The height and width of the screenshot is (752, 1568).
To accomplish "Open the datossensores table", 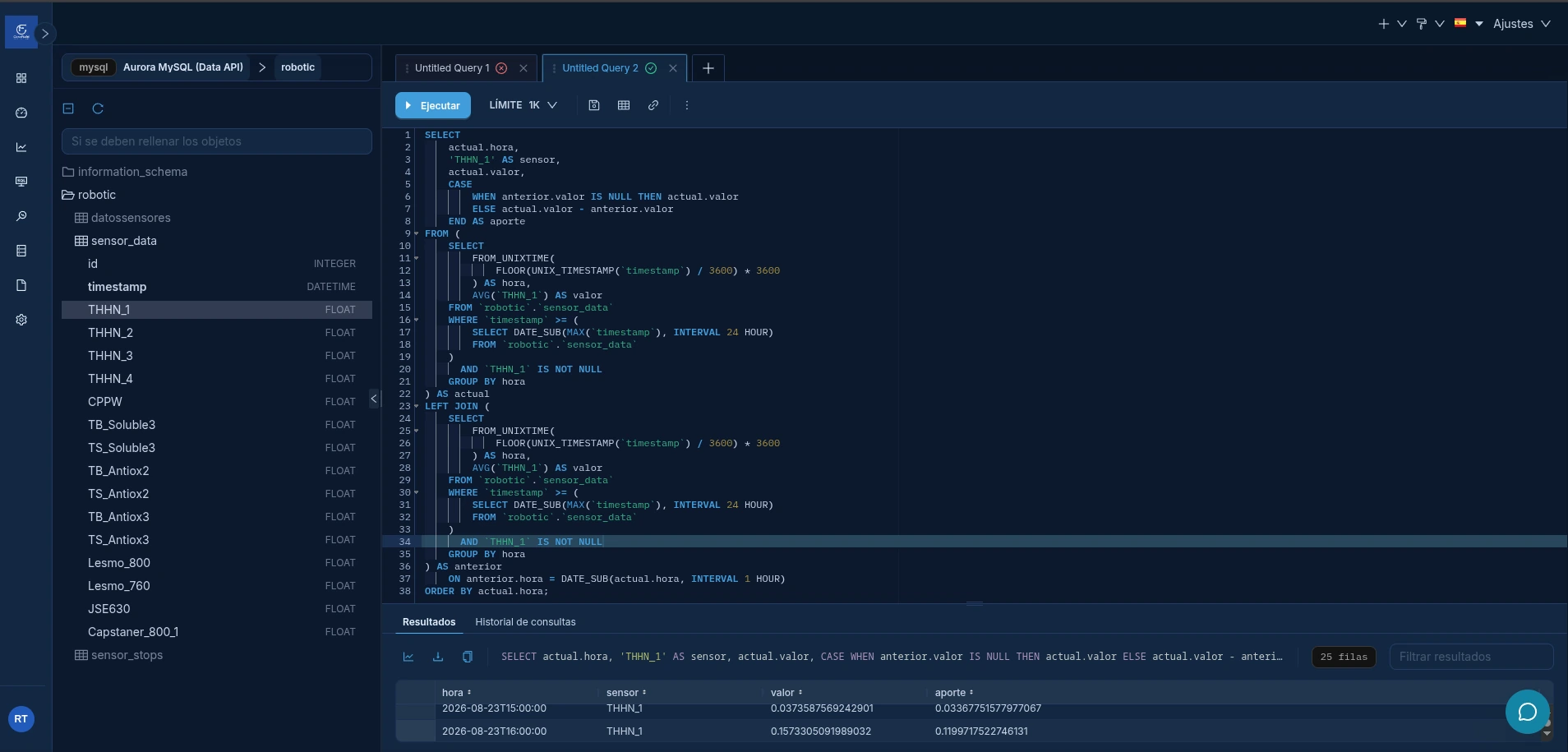I will pyautogui.click(x=123, y=218).
